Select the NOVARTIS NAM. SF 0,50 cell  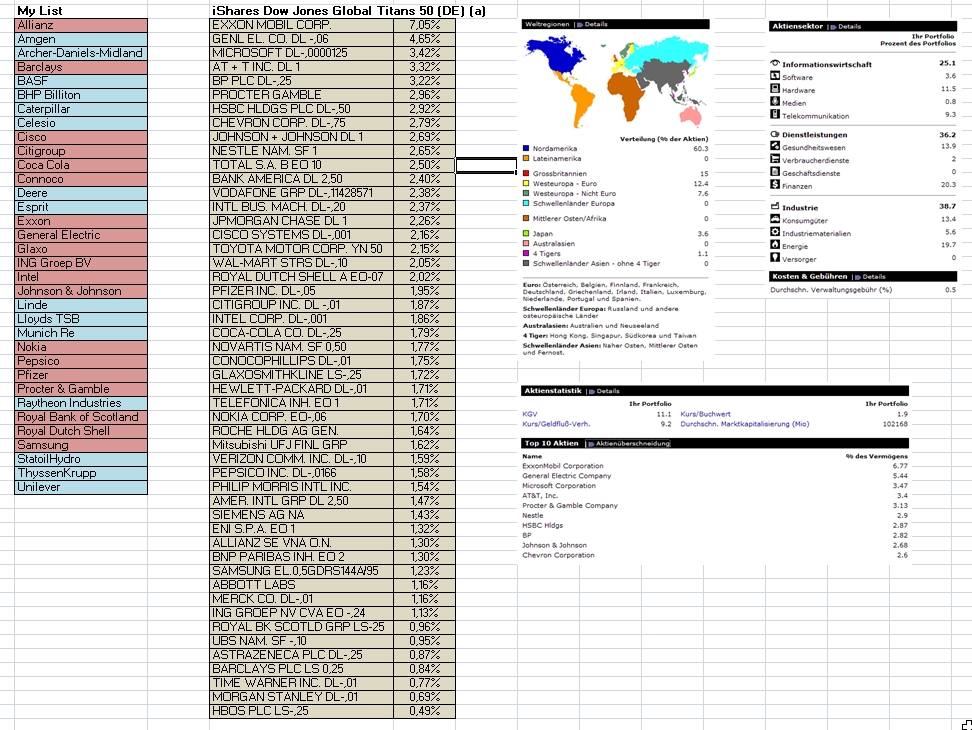tap(301, 347)
